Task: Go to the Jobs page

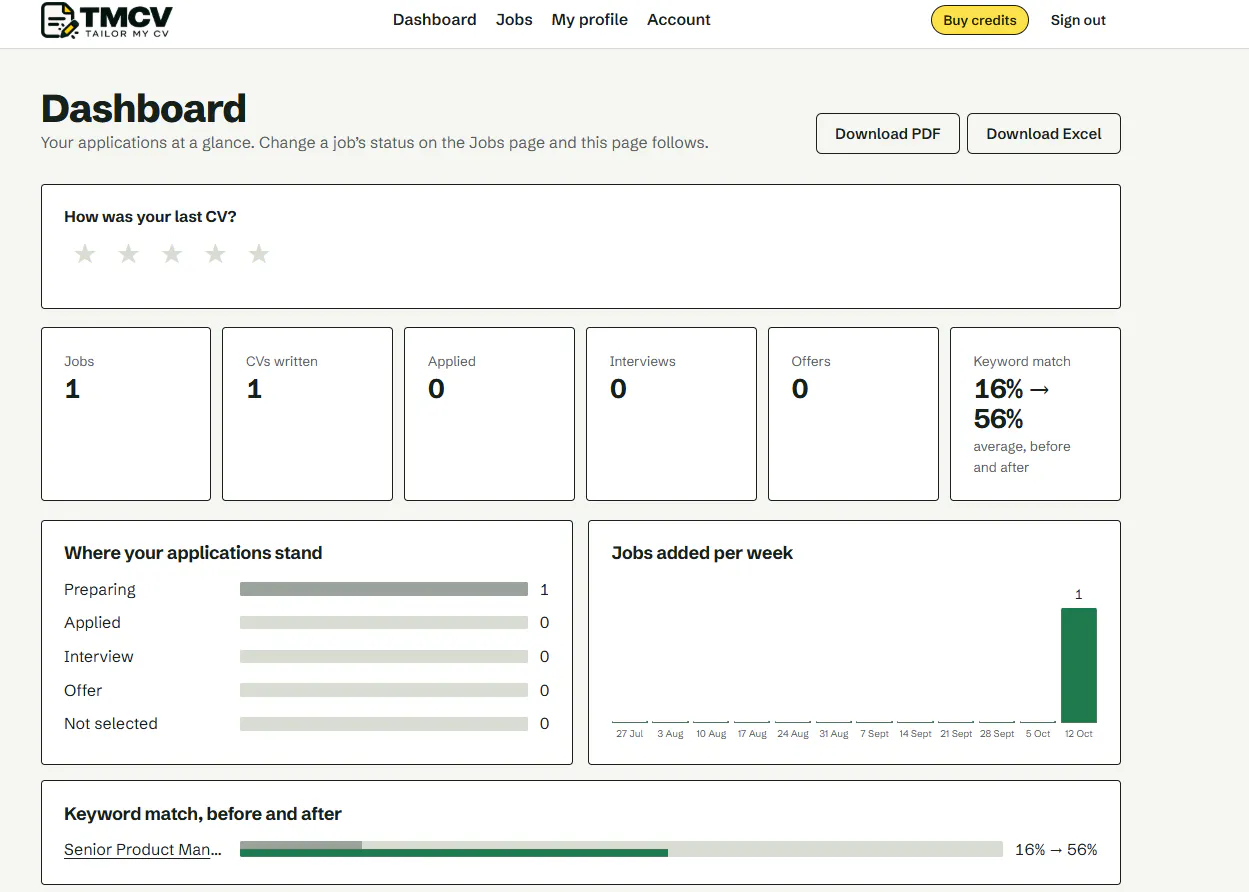Action: 514,20
